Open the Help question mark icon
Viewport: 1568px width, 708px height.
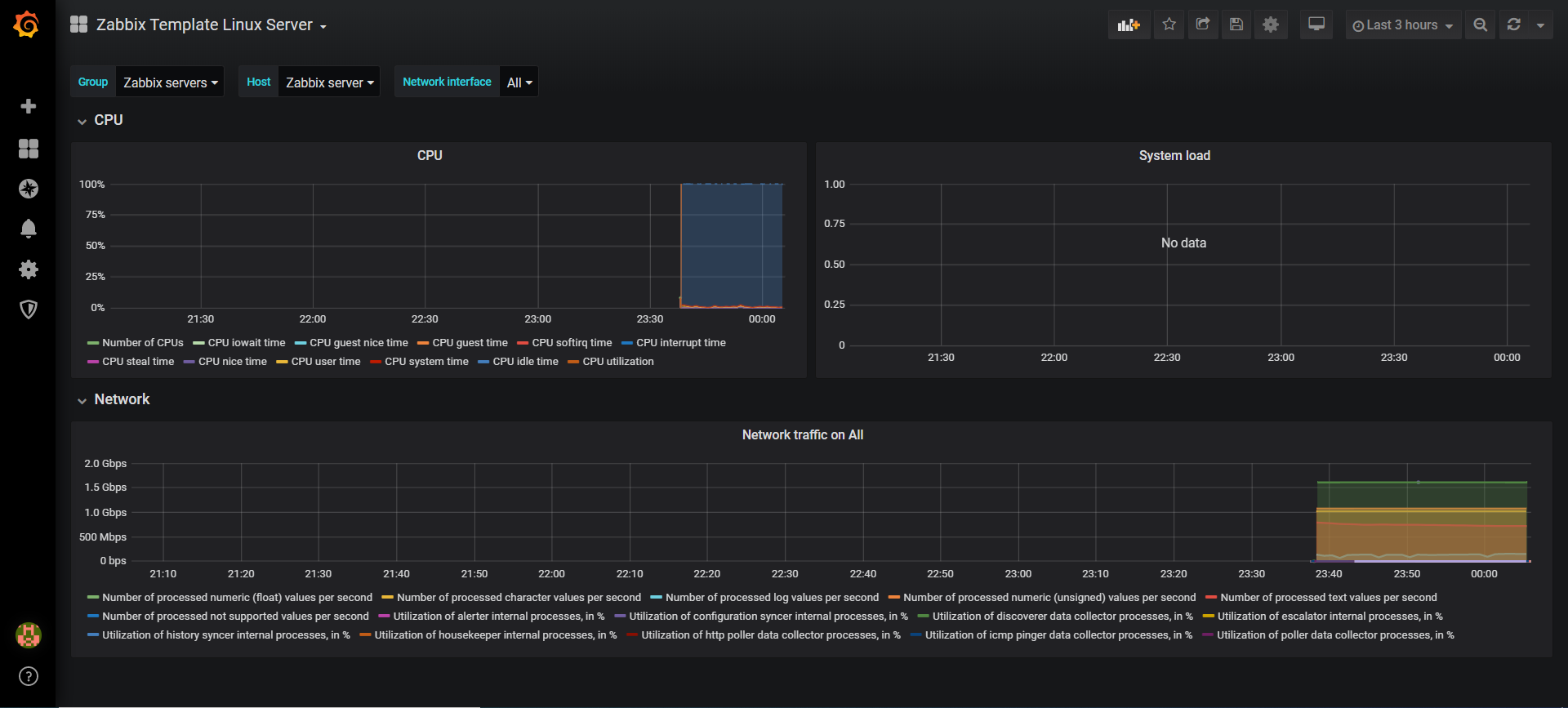tap(29, 676)
